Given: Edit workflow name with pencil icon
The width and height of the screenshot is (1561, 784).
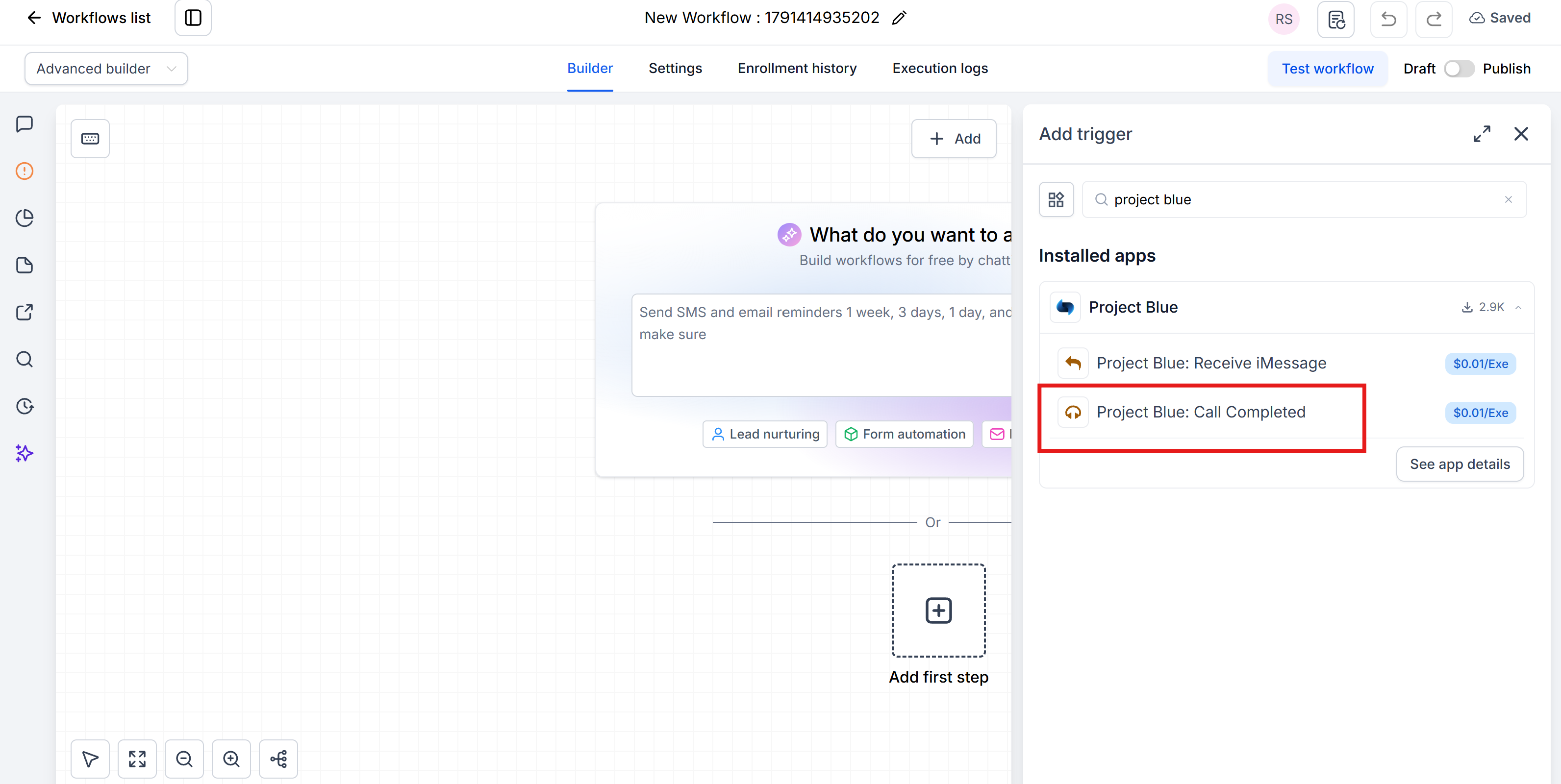Looking at the screenshot, I should pyautogui.click(x=899, y=18).
